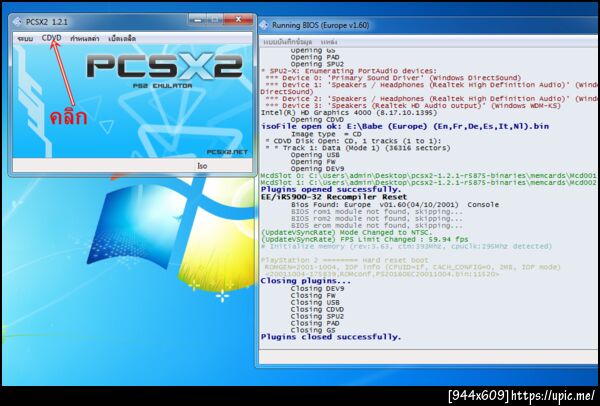Open the กำหนดค่า (Config) menu in PCSX2

coord(85,39)
